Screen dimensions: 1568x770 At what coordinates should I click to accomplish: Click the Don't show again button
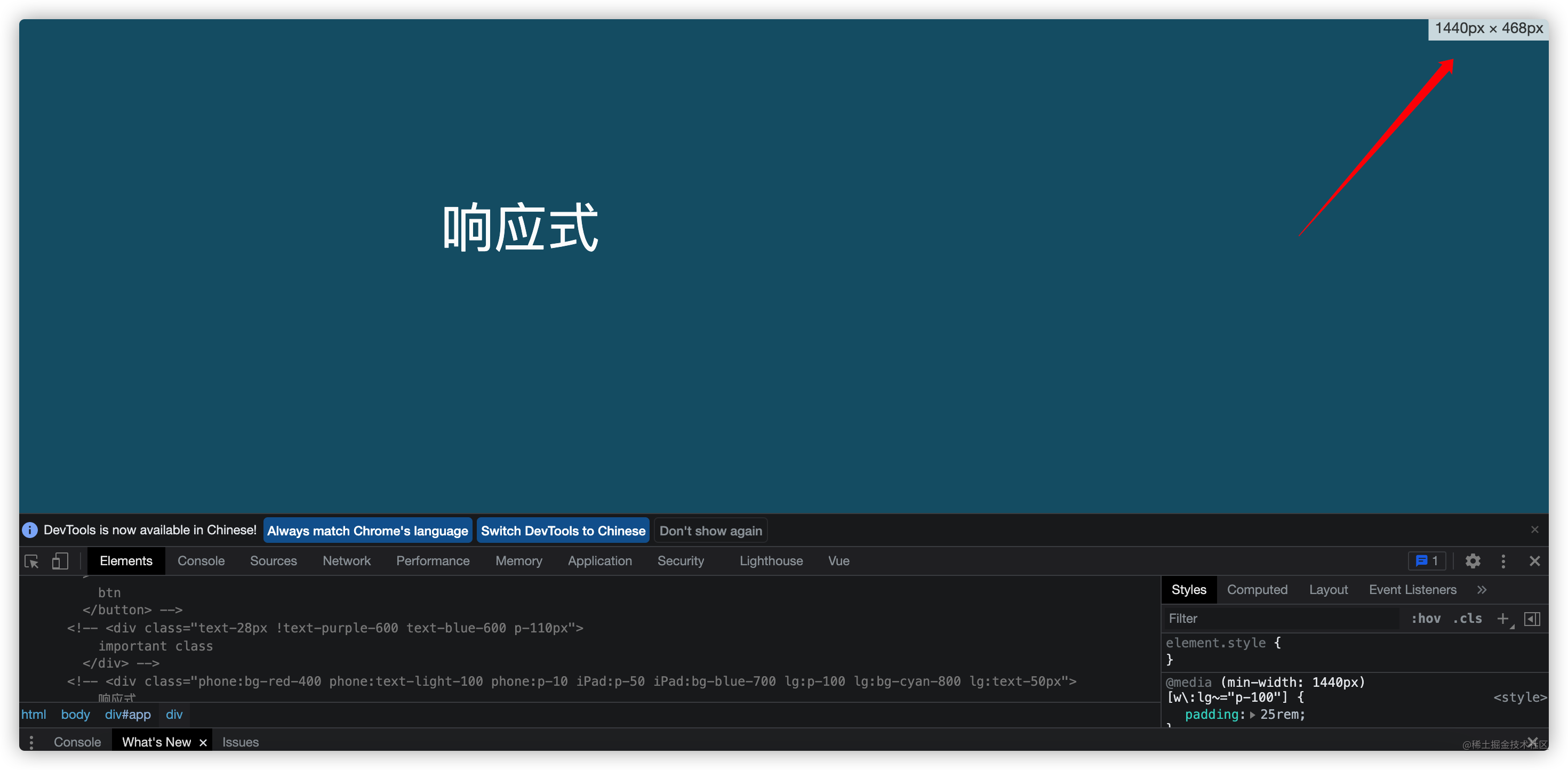710,530
